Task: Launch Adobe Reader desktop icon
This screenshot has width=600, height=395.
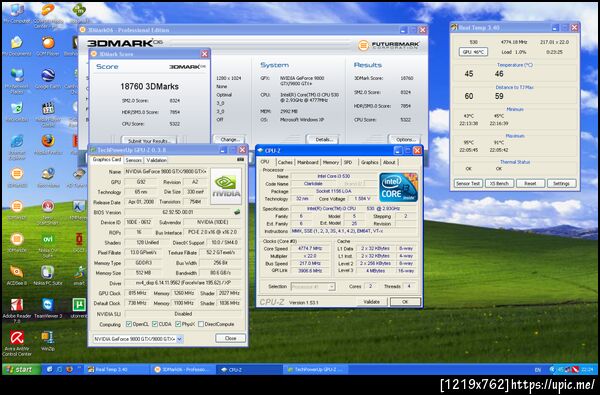Action: tap(17, 310)
